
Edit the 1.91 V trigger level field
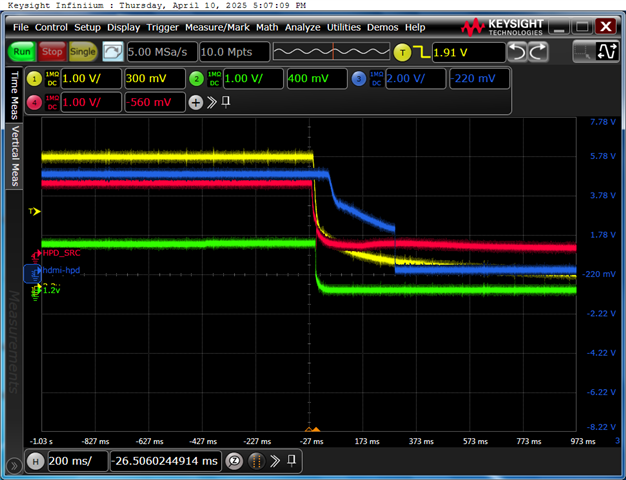pos(468,52)
